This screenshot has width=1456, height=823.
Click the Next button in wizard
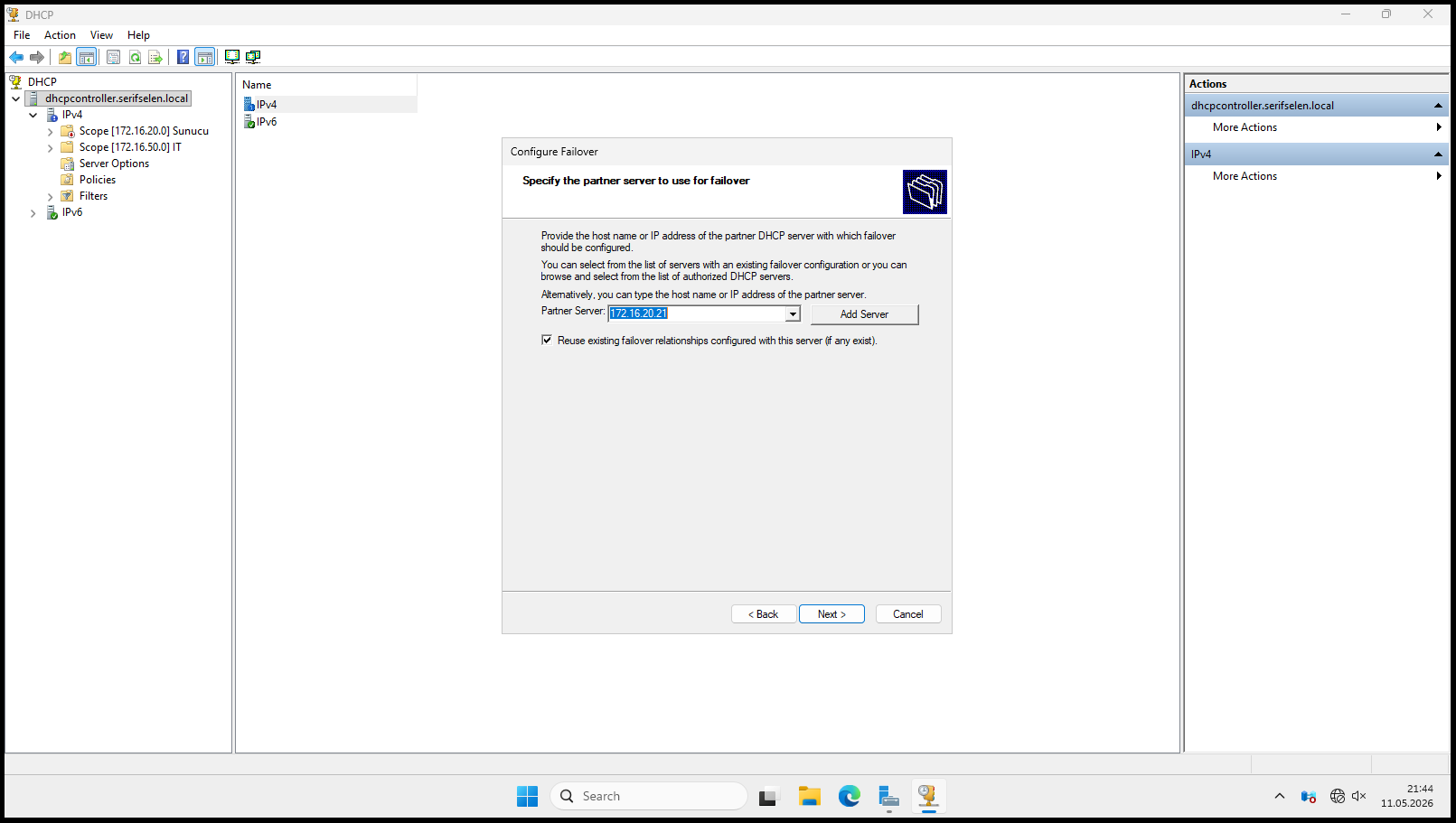(831, 614)
